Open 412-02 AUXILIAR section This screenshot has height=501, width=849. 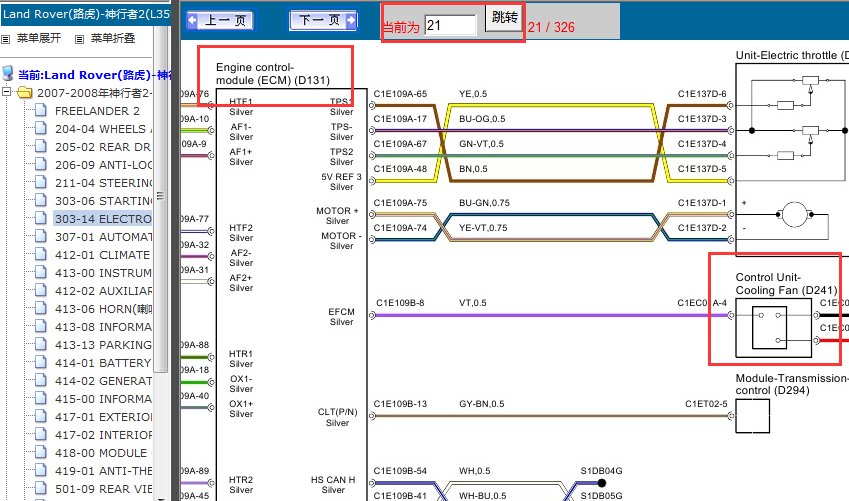click(103, 291)
